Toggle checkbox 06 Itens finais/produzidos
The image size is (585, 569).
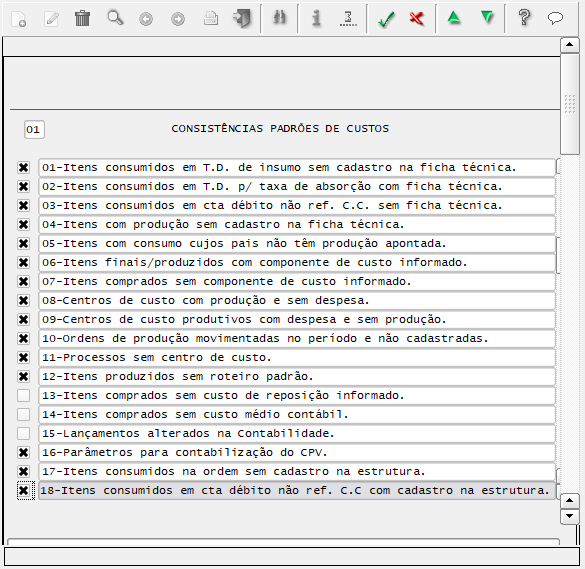[24, 263]
